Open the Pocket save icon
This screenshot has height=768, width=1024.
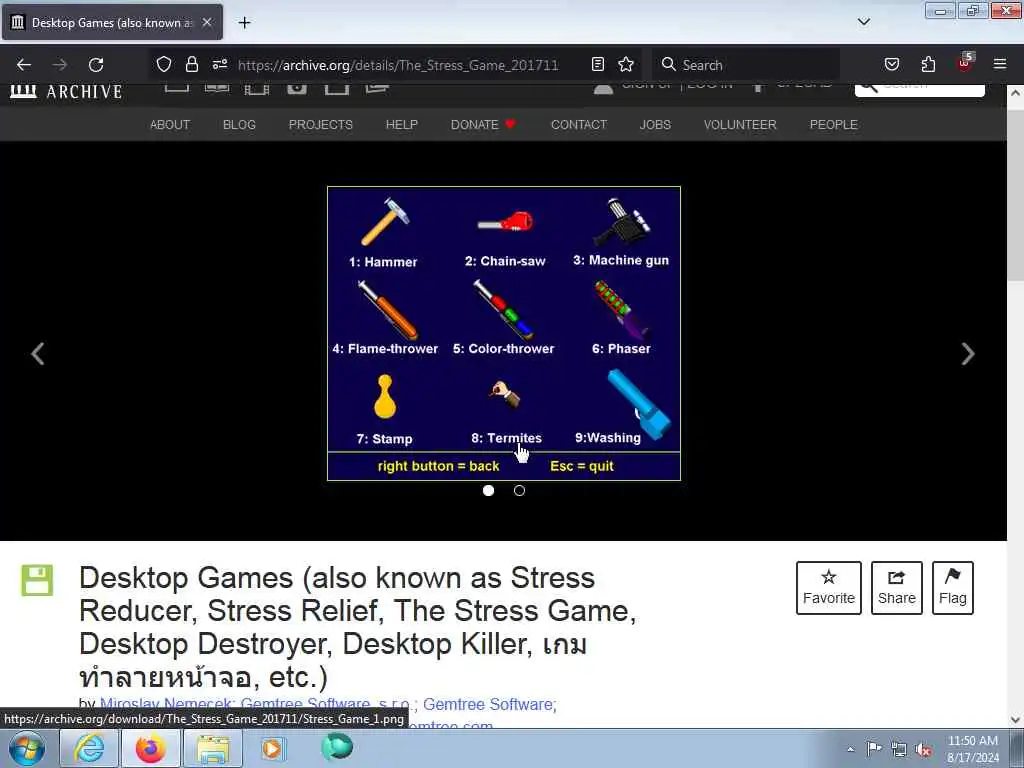tap(891, 64)
